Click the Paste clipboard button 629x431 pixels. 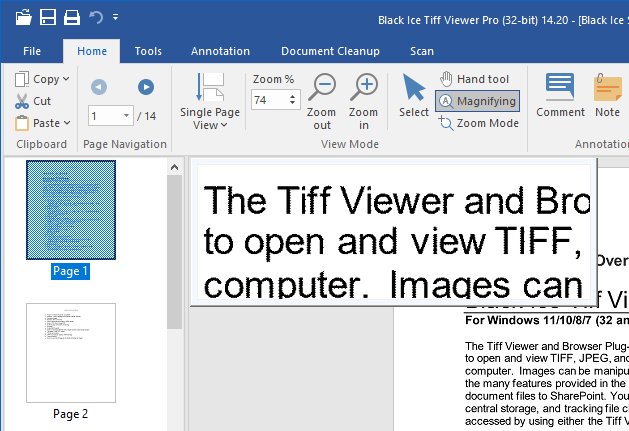coord(37,123)
